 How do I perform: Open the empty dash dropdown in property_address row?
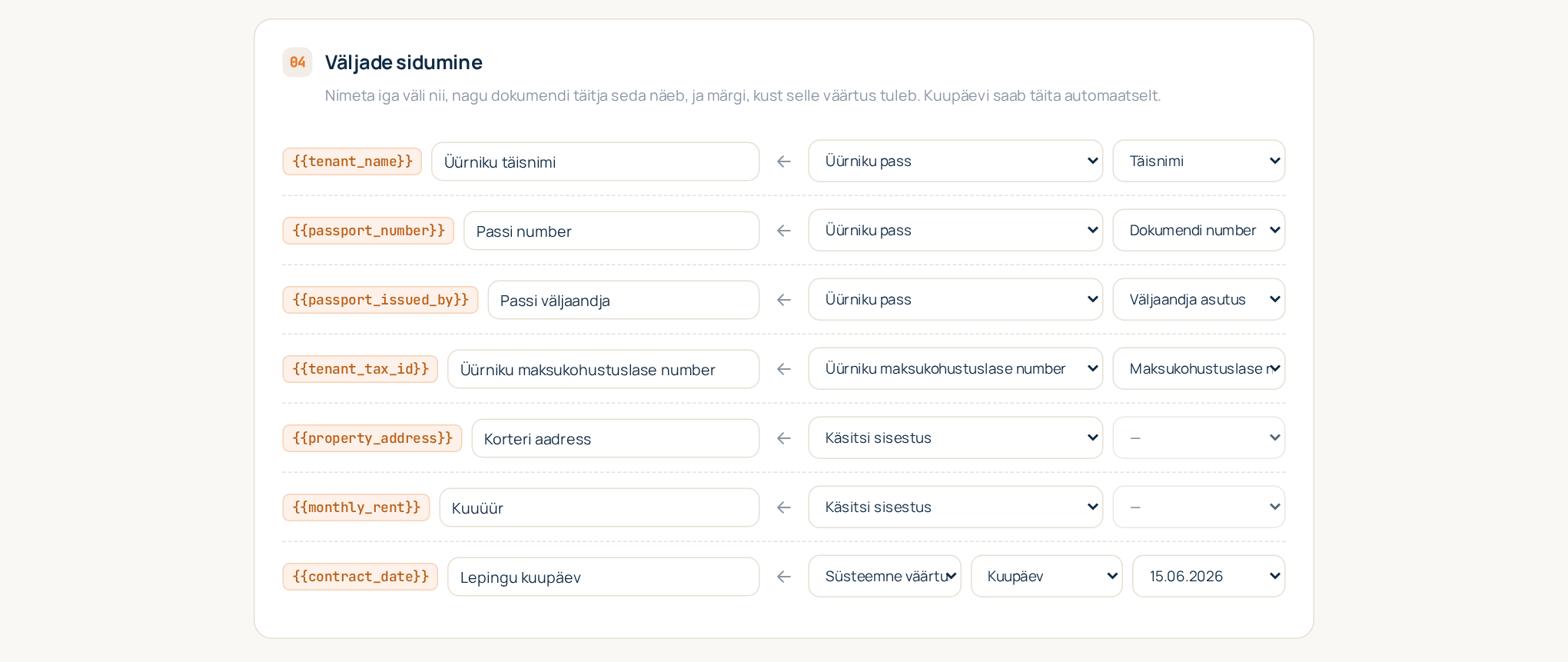(x=1199, y=437)
